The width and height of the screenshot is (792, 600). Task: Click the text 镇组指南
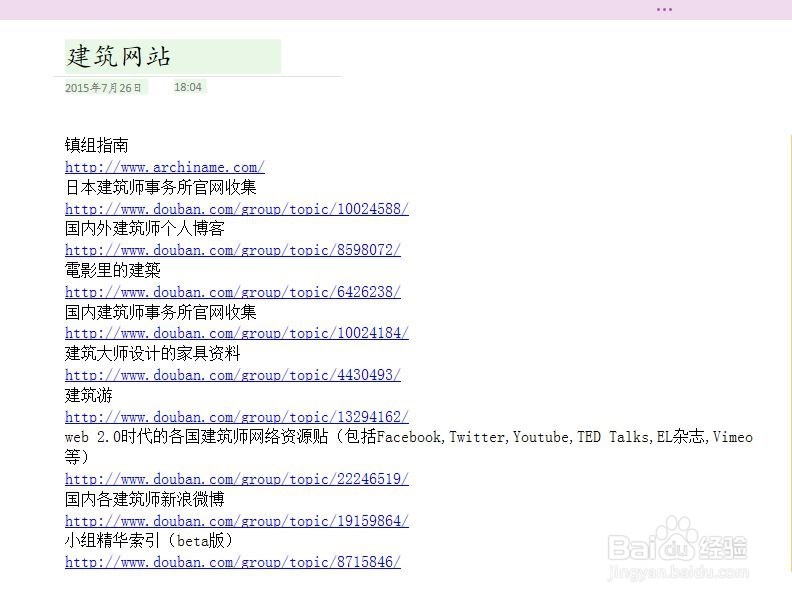tap(96, 145)
